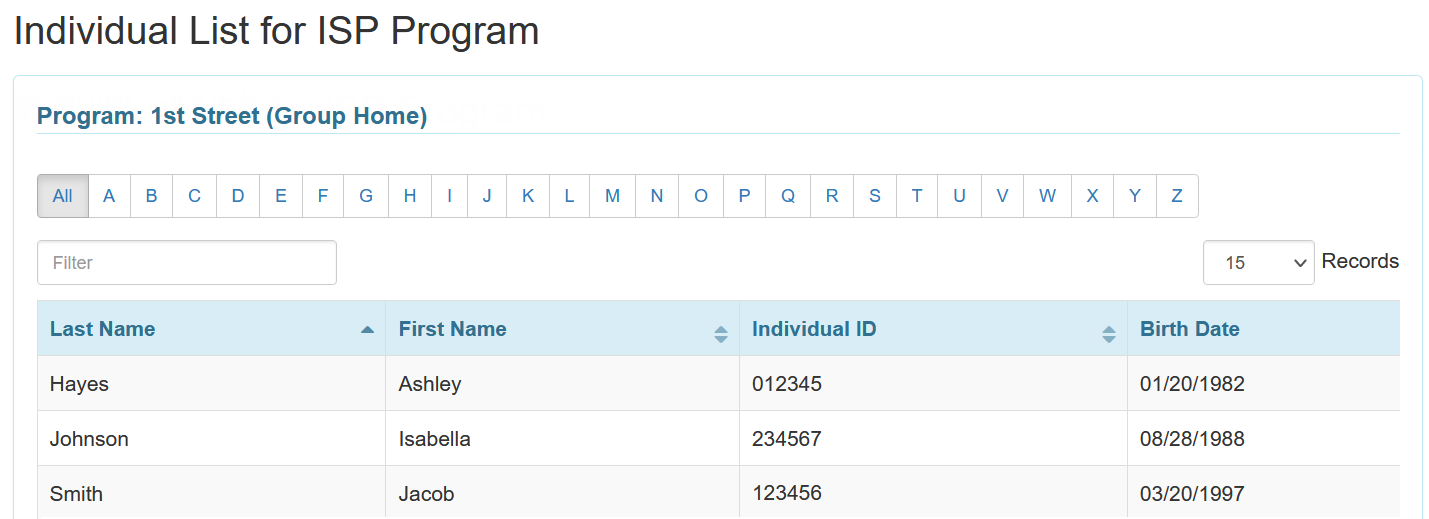Click the Individual ID column header
Image resolution: width=1429 pixels, height=519 pixels.
click(x=933, y=328)
